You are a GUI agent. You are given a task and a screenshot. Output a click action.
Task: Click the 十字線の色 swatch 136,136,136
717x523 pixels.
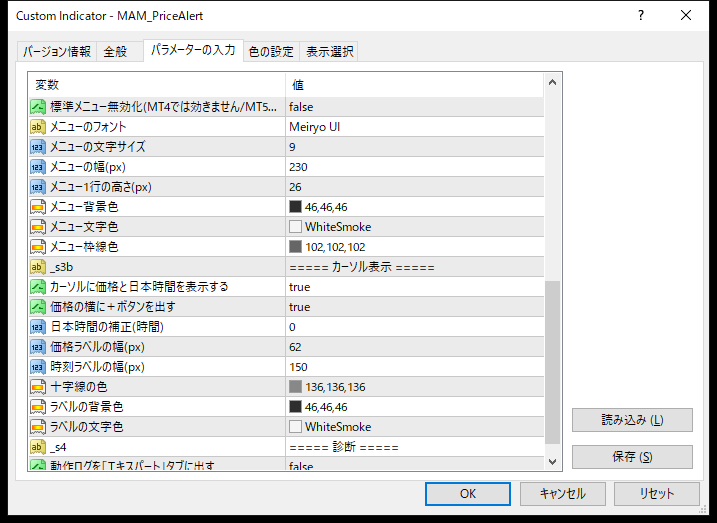point(295,387)
